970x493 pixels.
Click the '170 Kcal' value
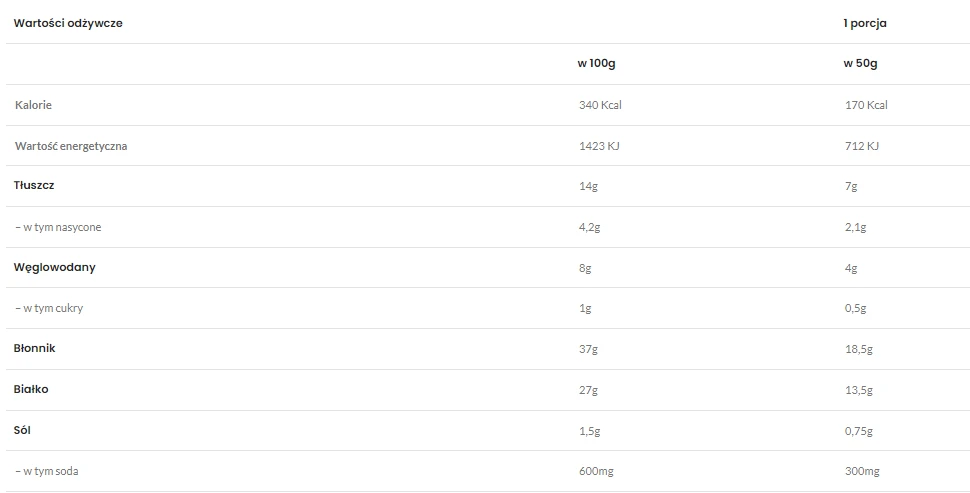pos(866,105)
